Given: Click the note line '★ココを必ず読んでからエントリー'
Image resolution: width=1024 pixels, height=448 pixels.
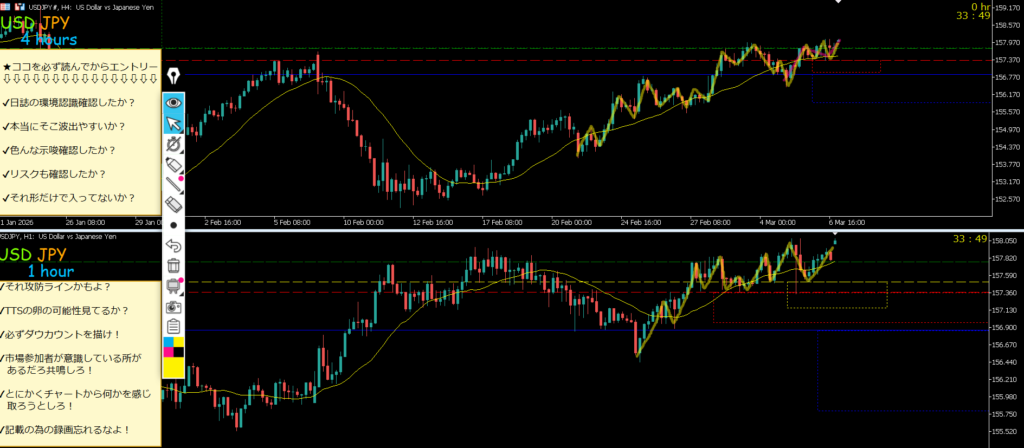Looking at the screenshot, I should [80, 67].
